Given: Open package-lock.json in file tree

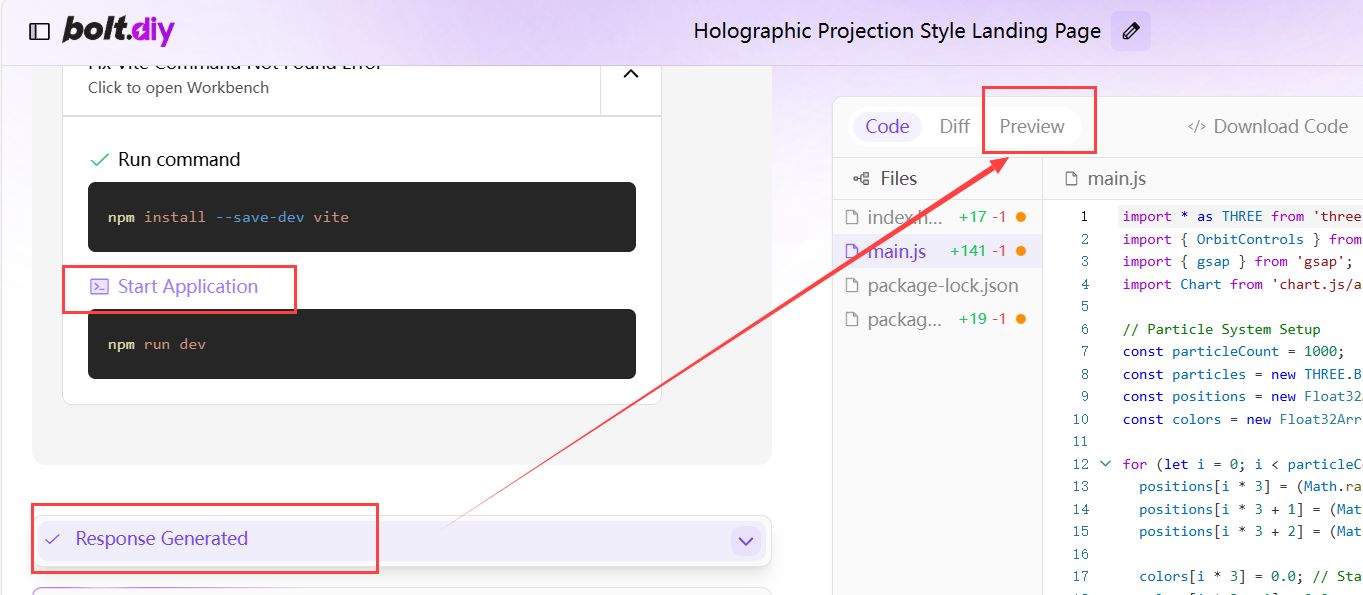Looking at the screenshot, I should point(942,286).
